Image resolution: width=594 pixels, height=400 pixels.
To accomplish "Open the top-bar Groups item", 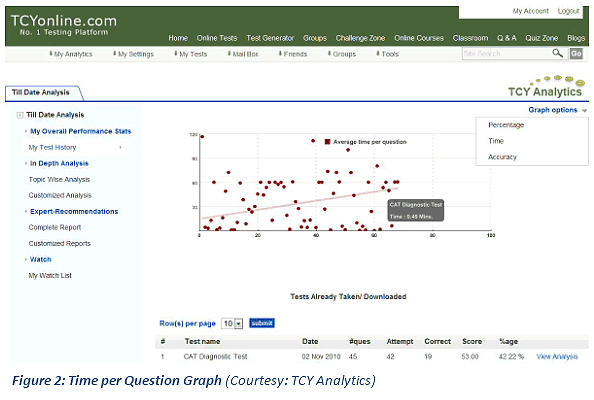I will pos(315,38).
